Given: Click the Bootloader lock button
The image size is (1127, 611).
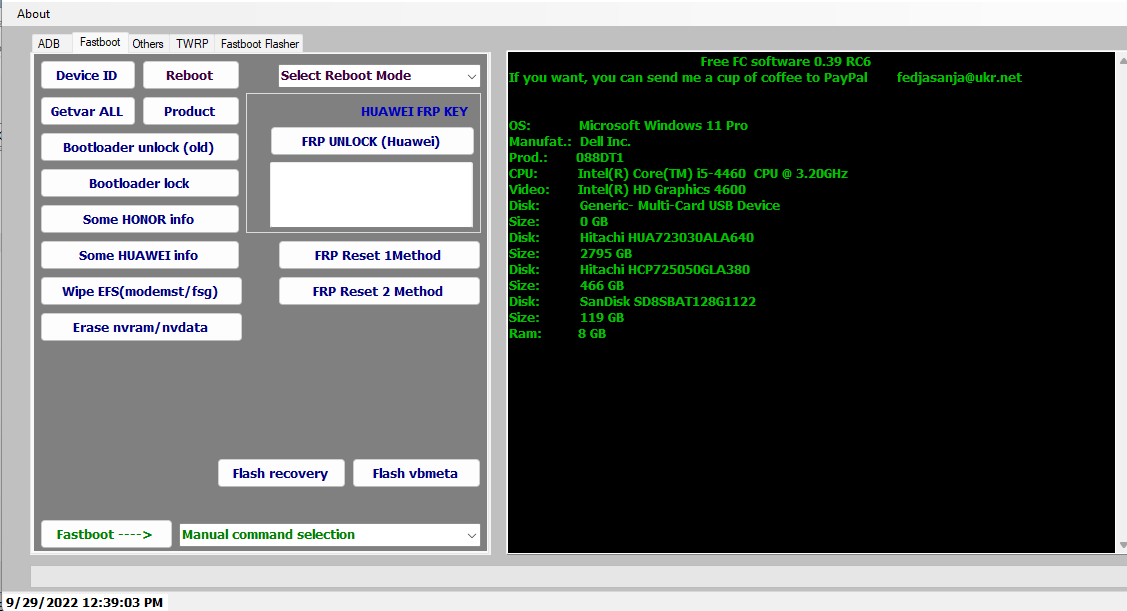Looking at the screenshot, I should [x=139, y=183].
